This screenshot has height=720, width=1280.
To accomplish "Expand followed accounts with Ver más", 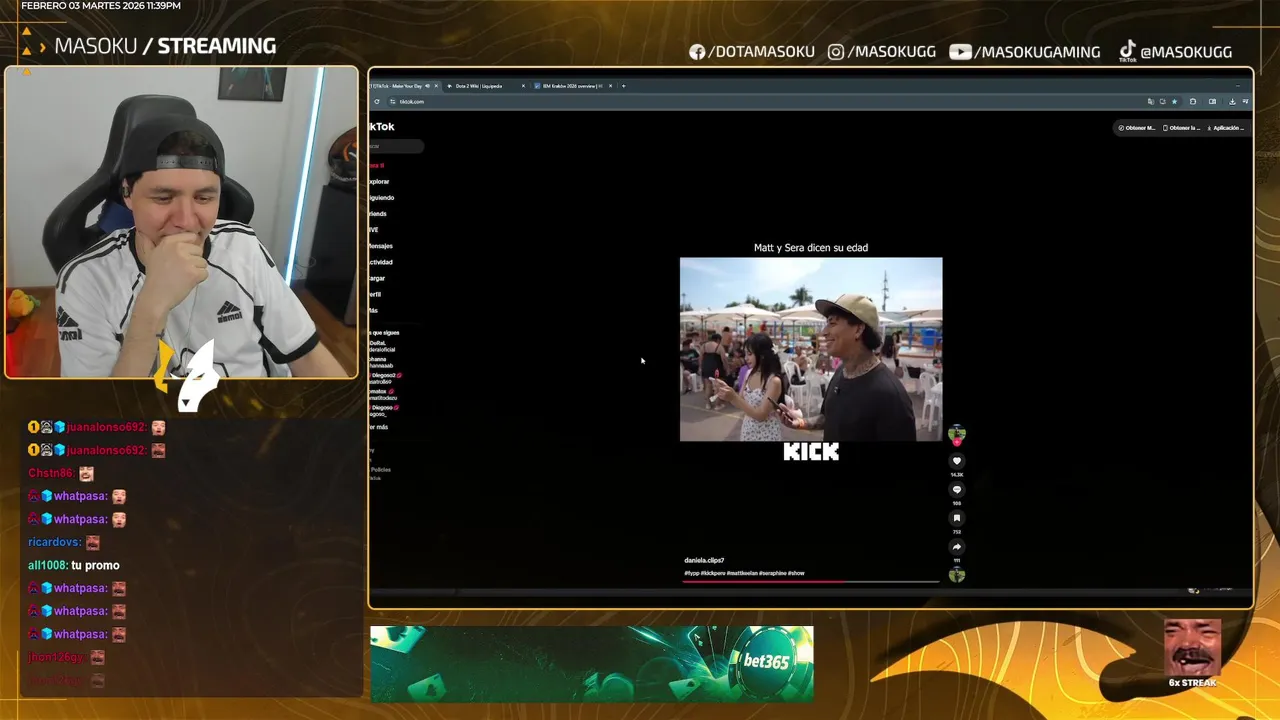I will click(379, 427).
